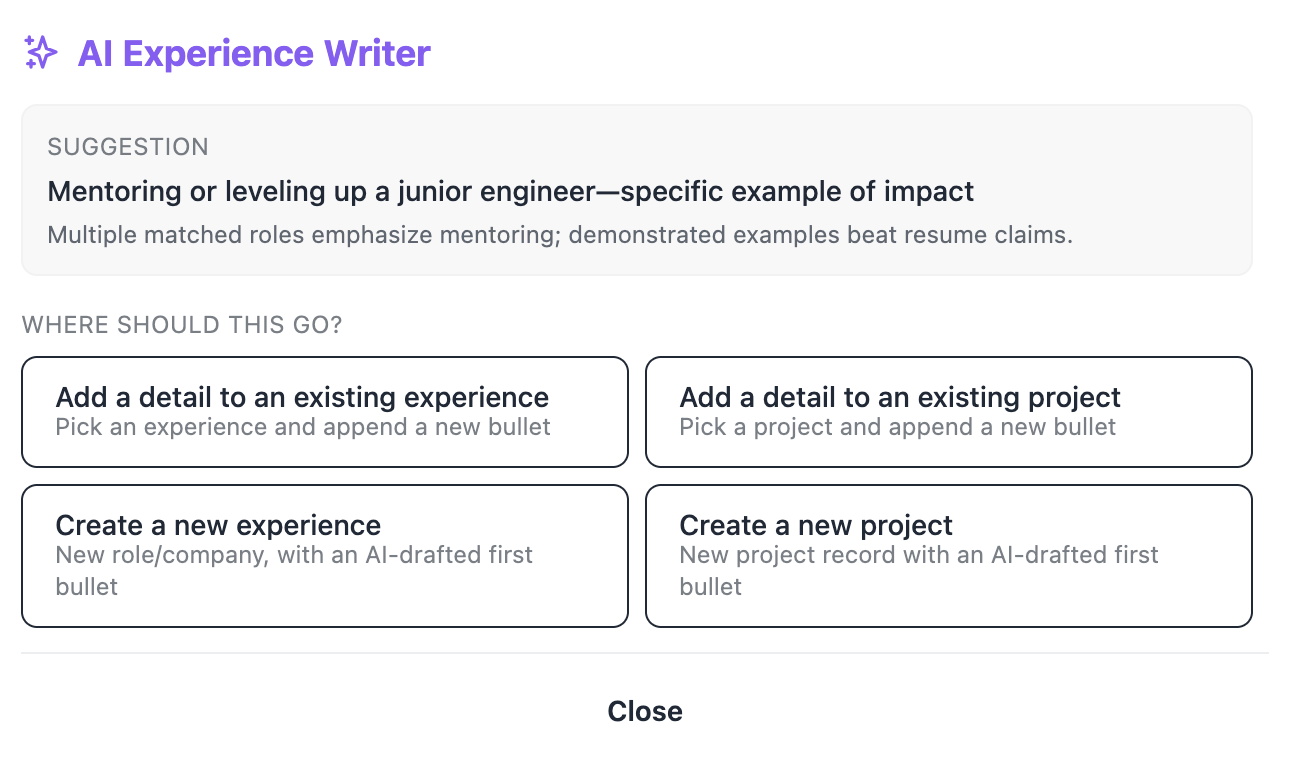Select the mentoring junior engineer suggestion headline
The image size is (1290, 766).
[x=511, y=191]
